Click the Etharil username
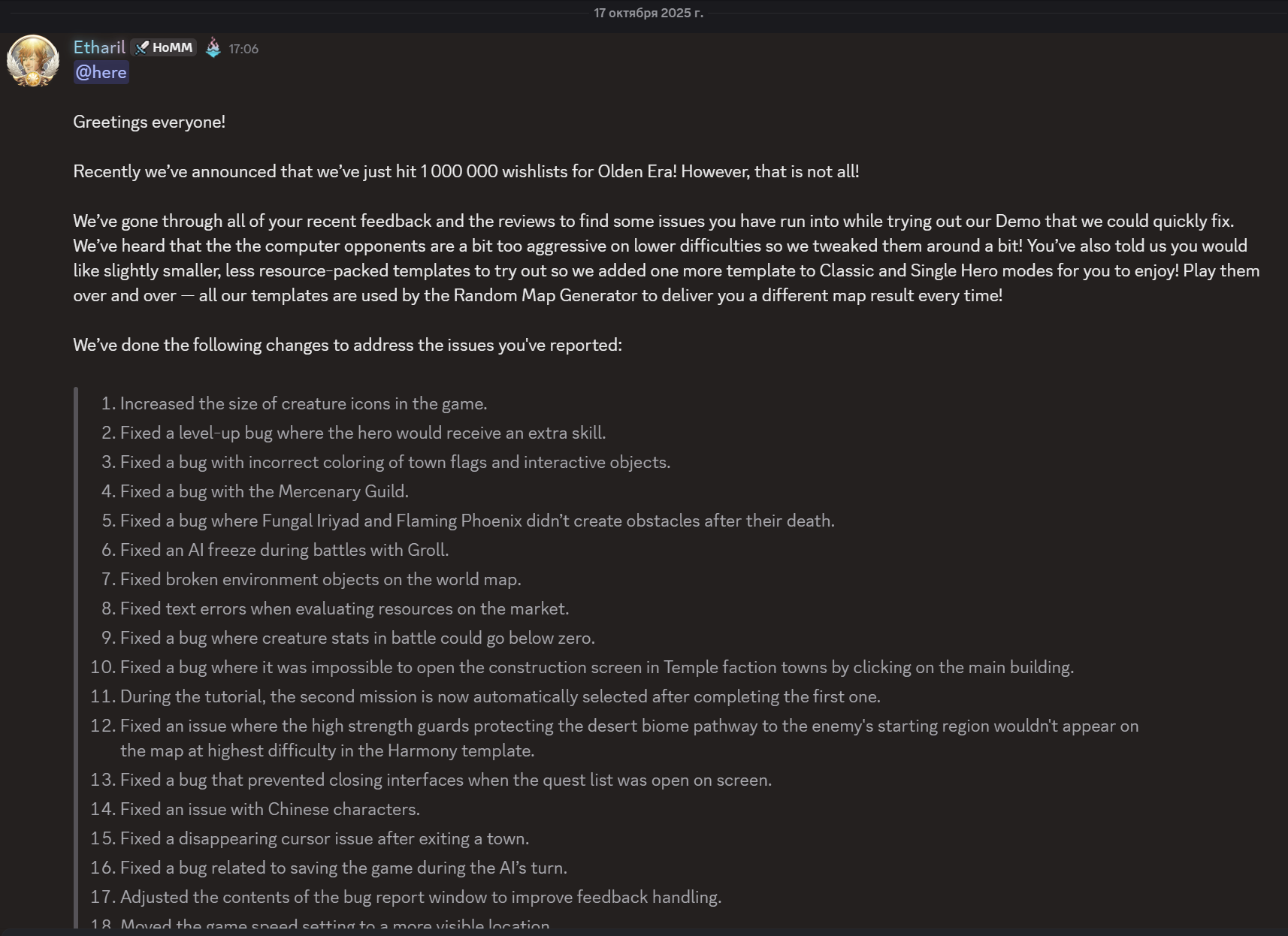1288x936 pixels. tap(99, 47)
